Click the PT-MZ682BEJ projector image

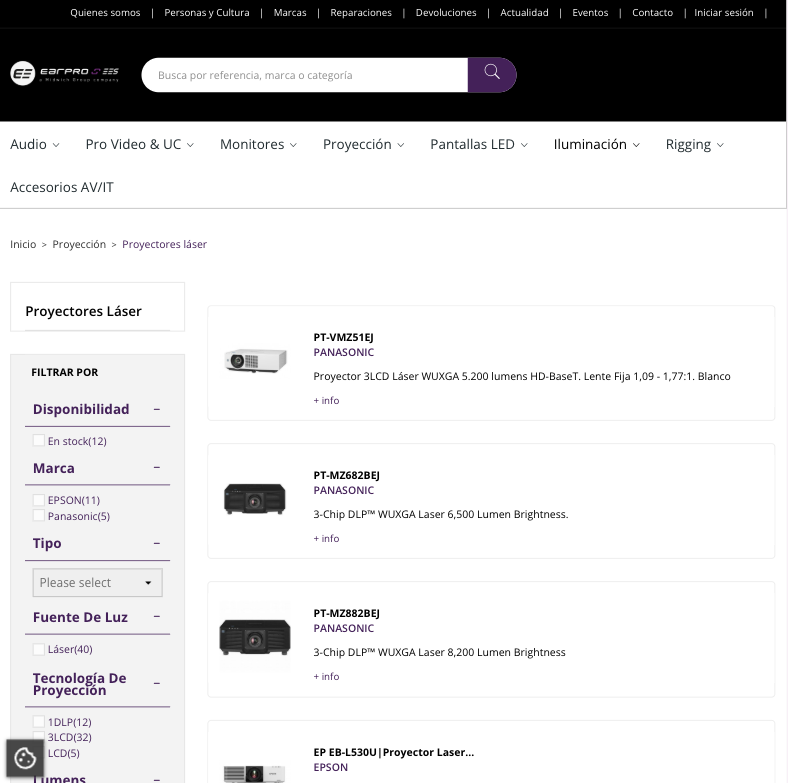255,499
